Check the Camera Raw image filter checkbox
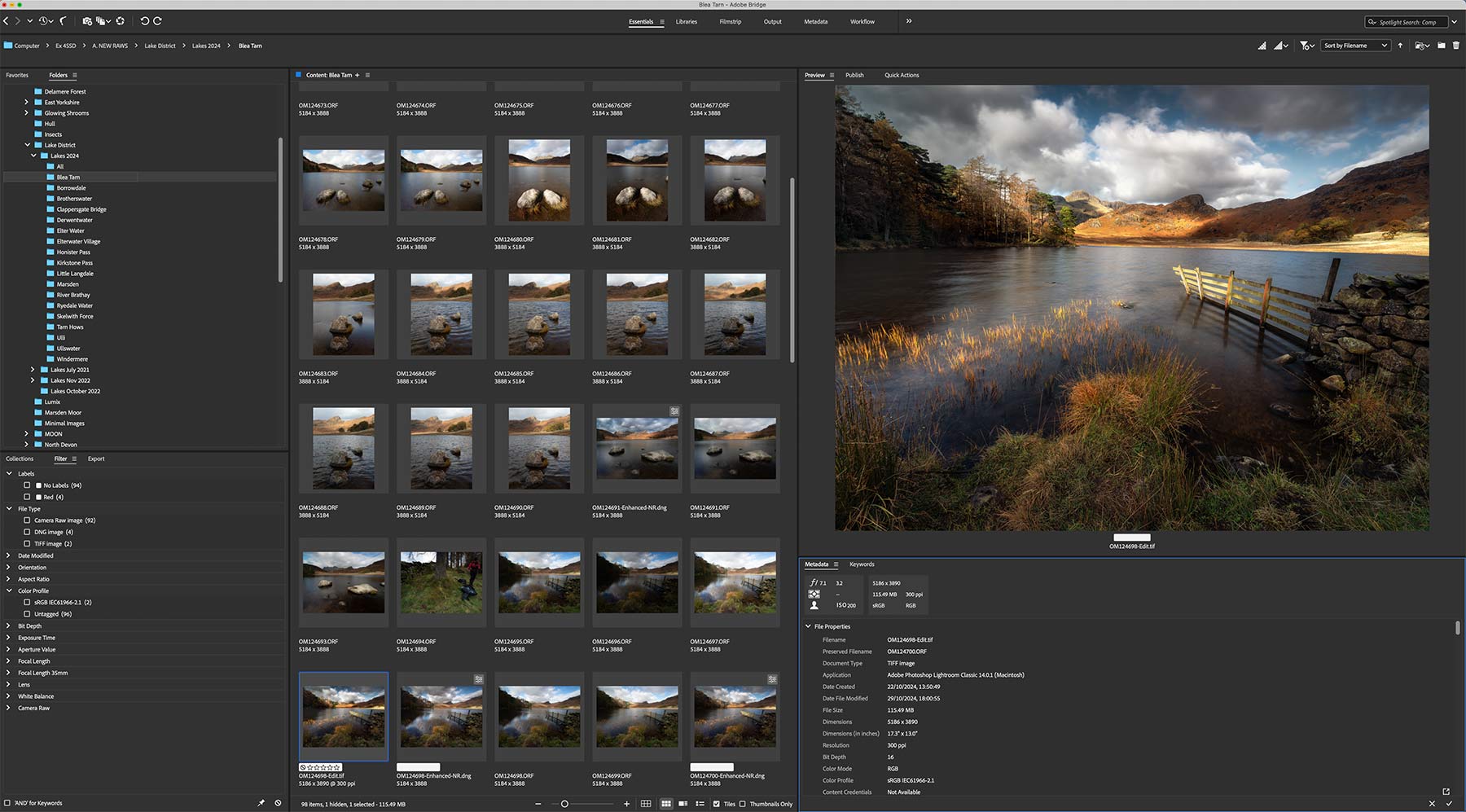1466x812 pixels. 28,520
